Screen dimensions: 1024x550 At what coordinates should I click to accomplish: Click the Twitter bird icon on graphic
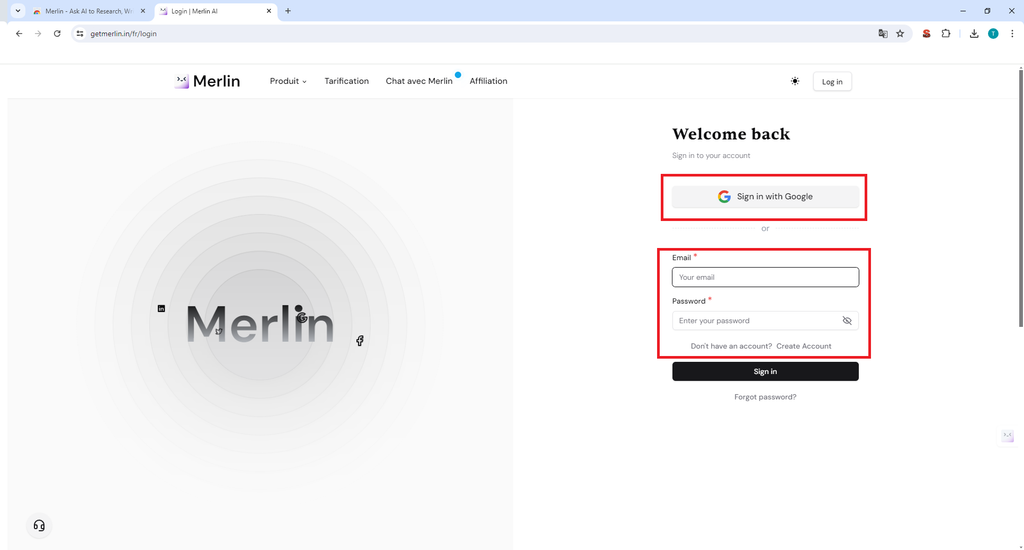(219, 332)
